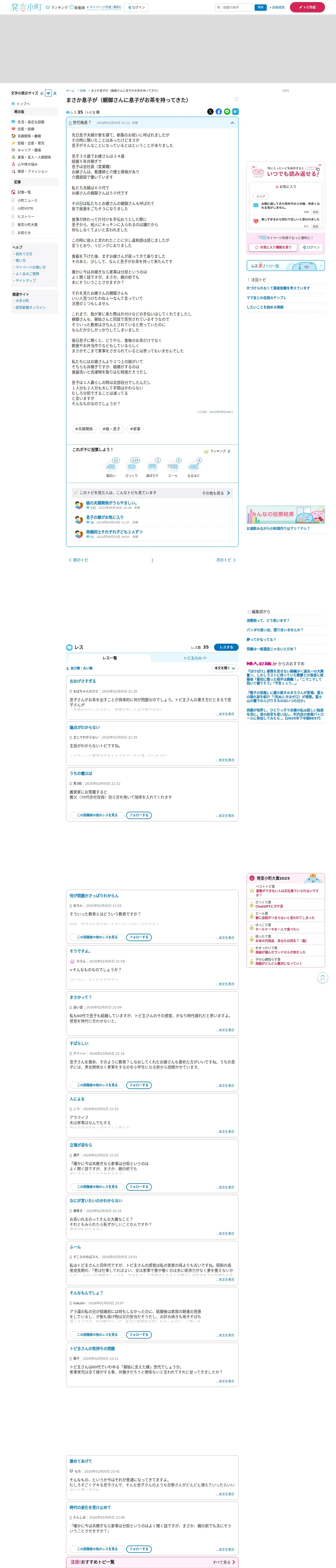This screenshot has width=336, height=1568.
Task: Open 詳細検索 advanced search
Action: pos(277,7)
